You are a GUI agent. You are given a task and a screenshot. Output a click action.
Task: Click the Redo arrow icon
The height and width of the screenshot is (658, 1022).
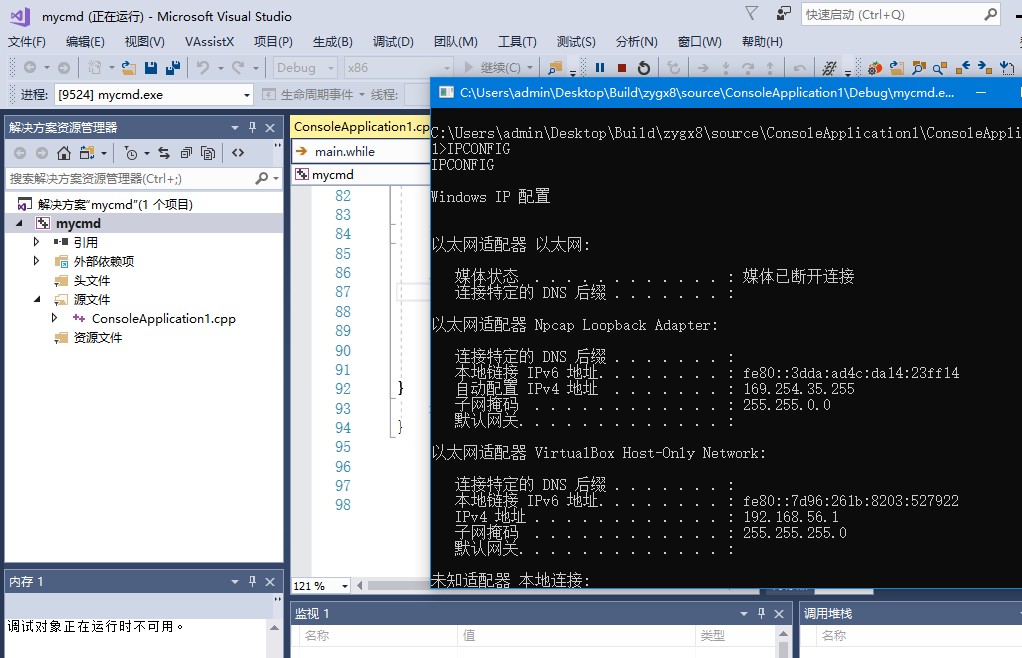(x=239, y=68)
